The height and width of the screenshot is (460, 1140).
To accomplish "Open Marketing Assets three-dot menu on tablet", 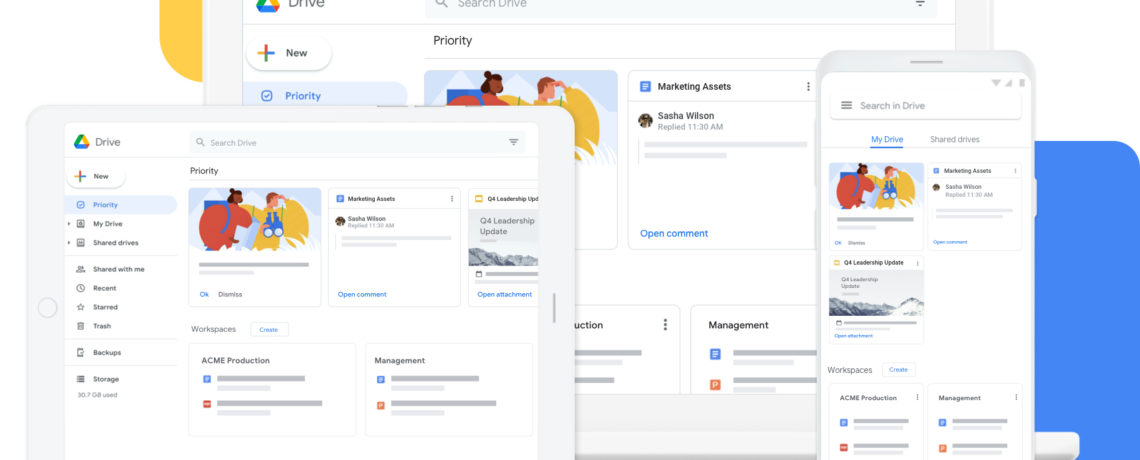I will coord(451,199).
